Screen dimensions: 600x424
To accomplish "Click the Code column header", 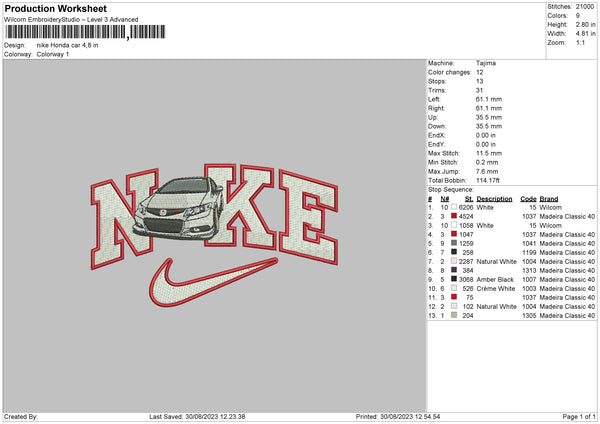I will [528, 199].
